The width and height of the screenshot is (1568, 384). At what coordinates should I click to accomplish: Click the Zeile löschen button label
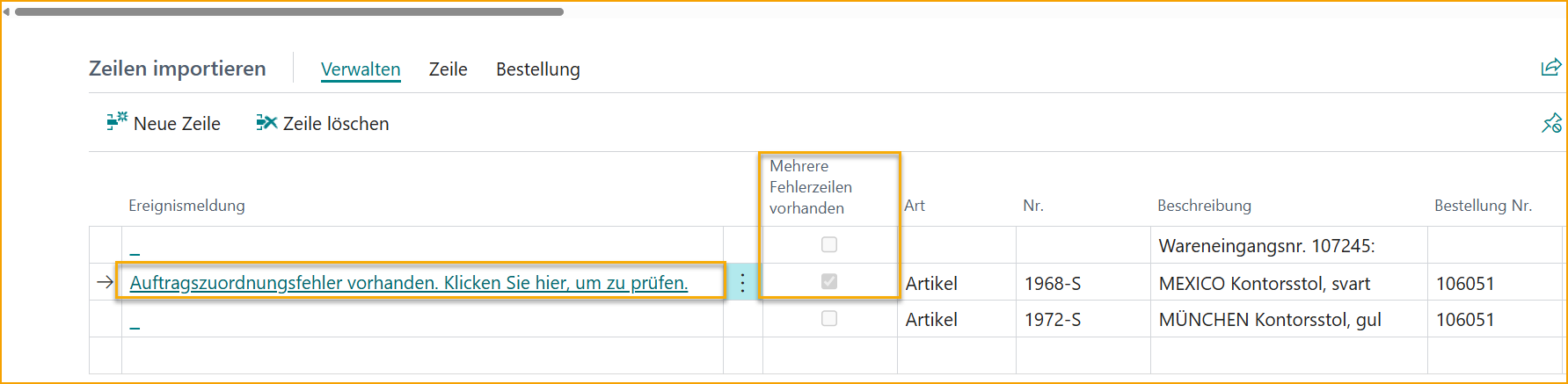(336, 124)
